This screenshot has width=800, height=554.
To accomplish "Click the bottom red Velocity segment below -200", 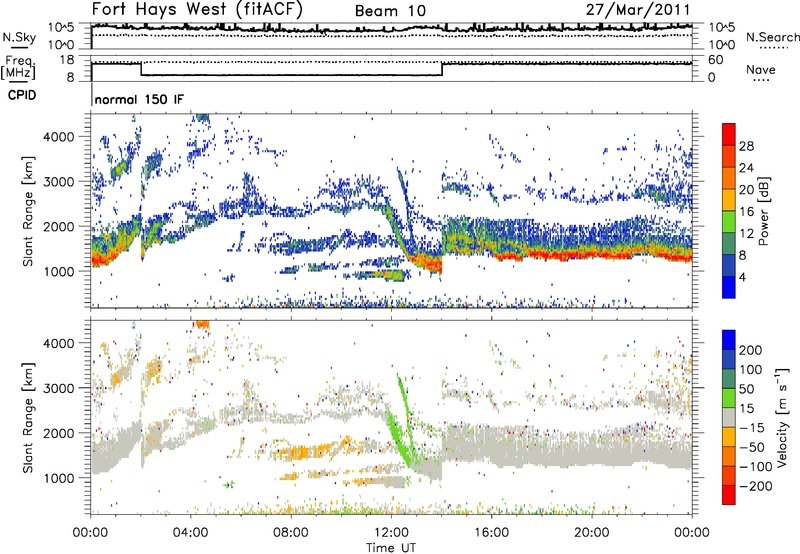I will (729, 495).
